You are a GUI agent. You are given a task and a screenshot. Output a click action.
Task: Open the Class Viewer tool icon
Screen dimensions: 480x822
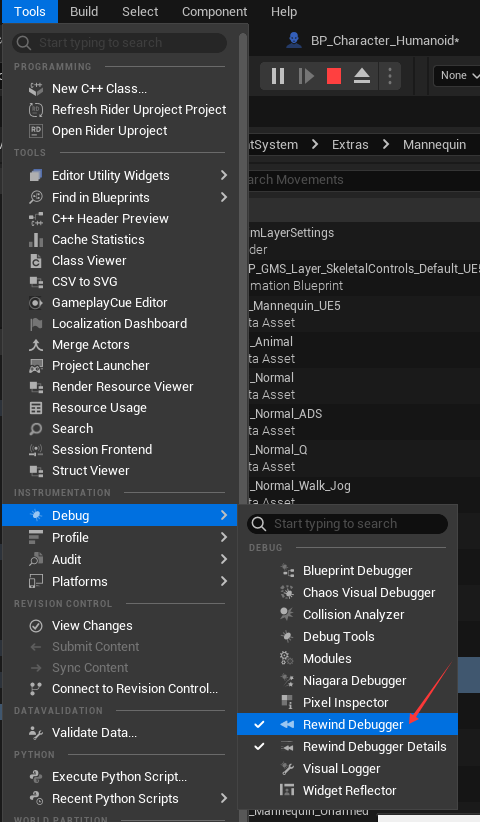coord(36,261)
